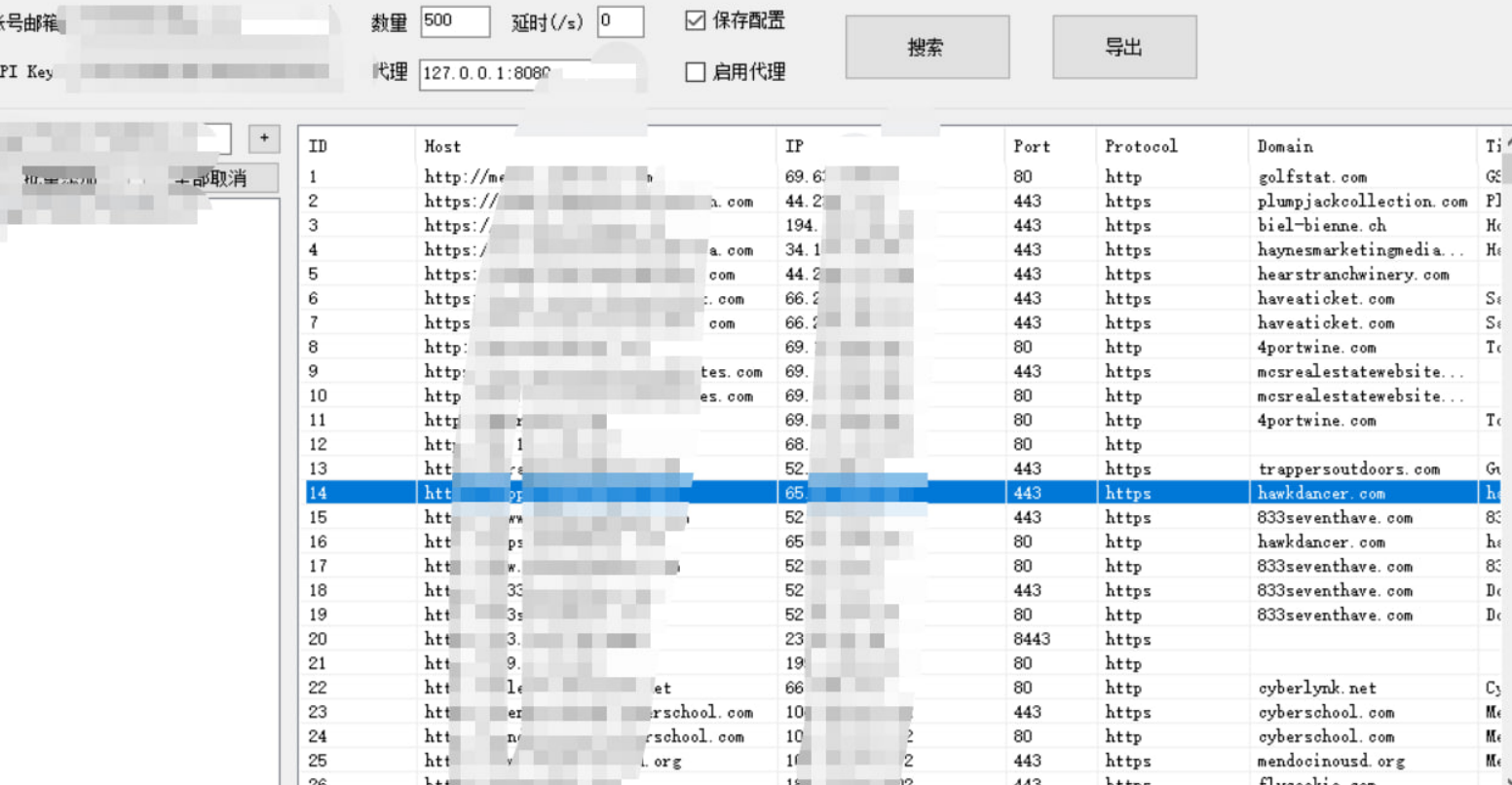The height and width of the screenshot is (785, 1512).
Task: Select mcsrealestatewebsite... in row 9
Action: click(1360, 372)
